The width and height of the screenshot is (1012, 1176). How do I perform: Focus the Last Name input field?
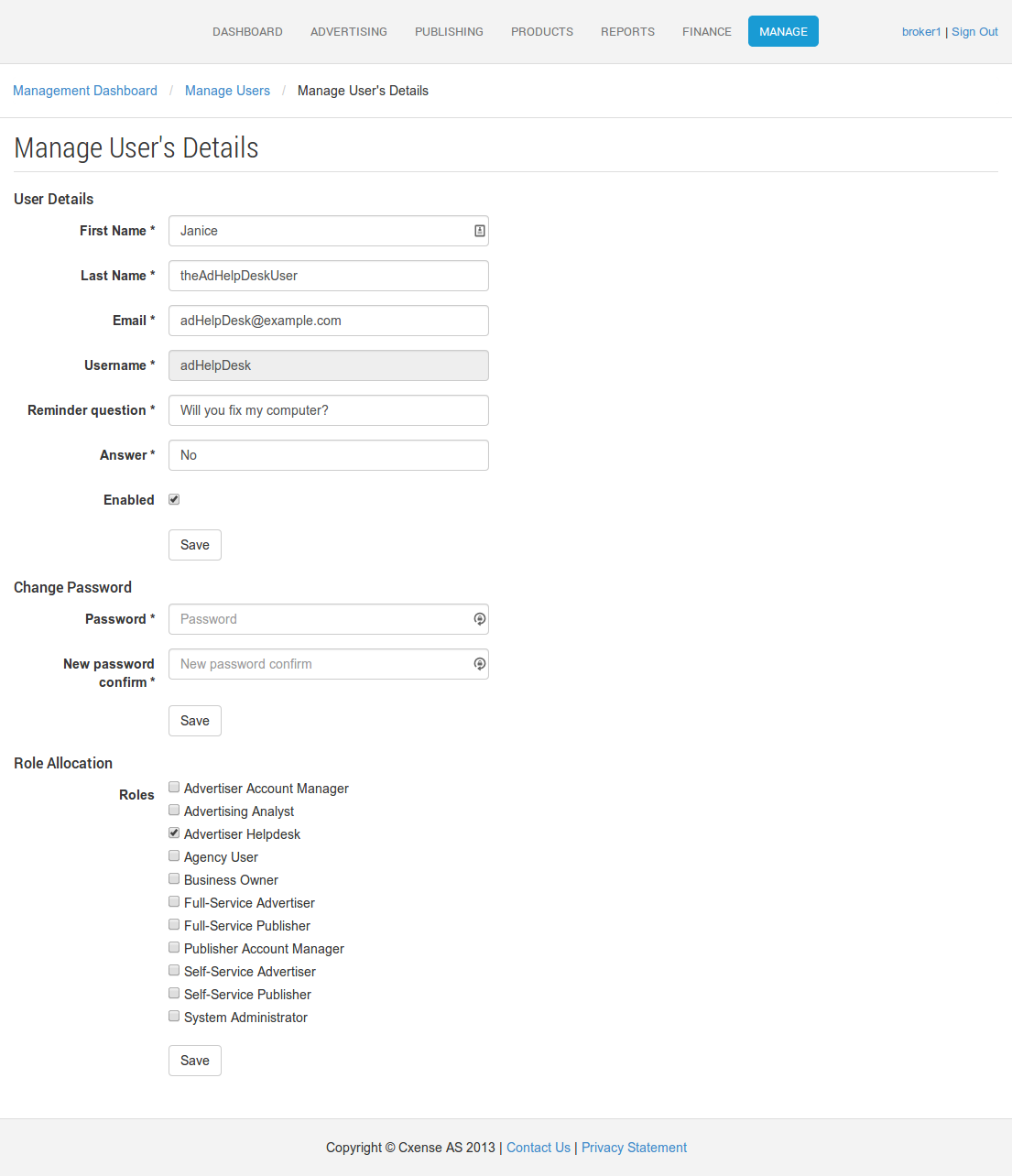329,276
